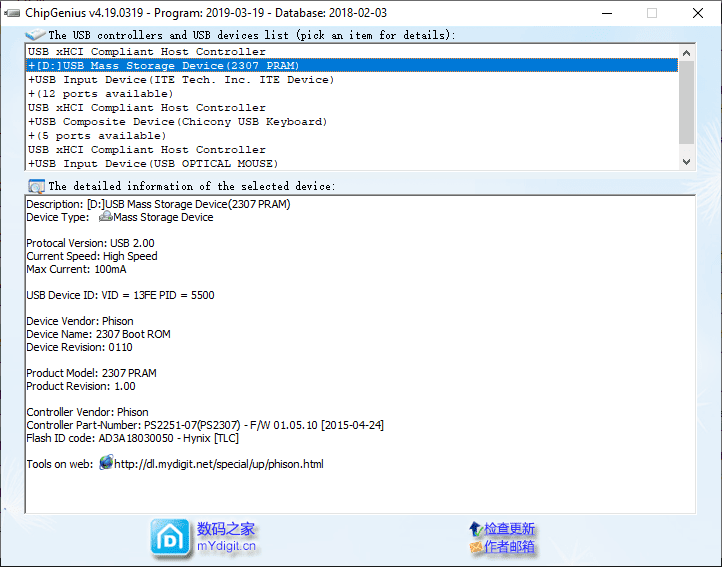Click the Protocal Version USB 2.00 line

(90, 243)
